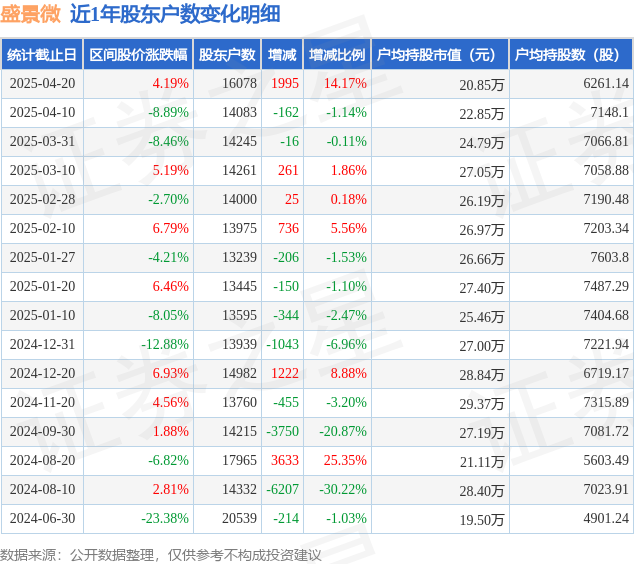Click the change ratio 14.17%
Viewport: 634px width, 564px height.
coord(345,83)
